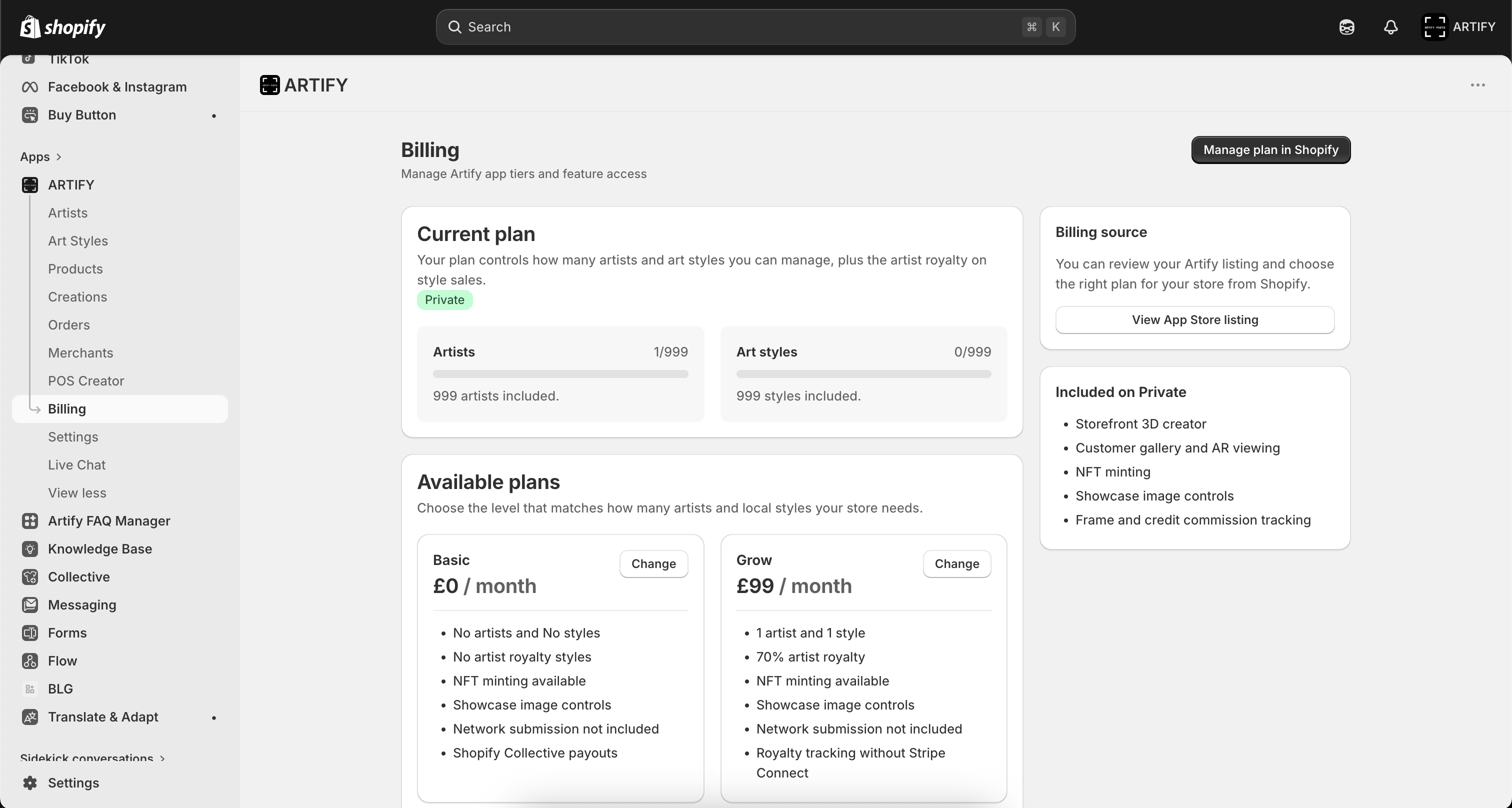
Task: Click the Forms app icon
Action: pos(30,633)
